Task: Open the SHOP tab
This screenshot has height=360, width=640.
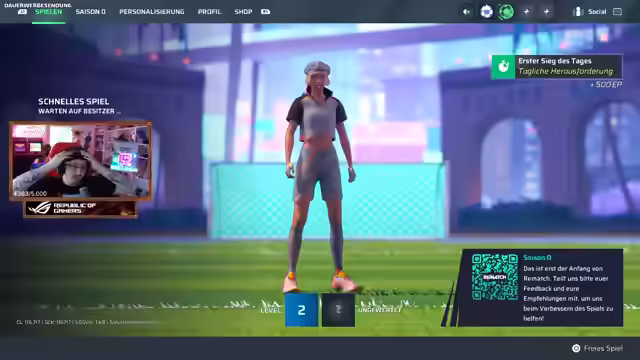Action: (x=243, y=12)
